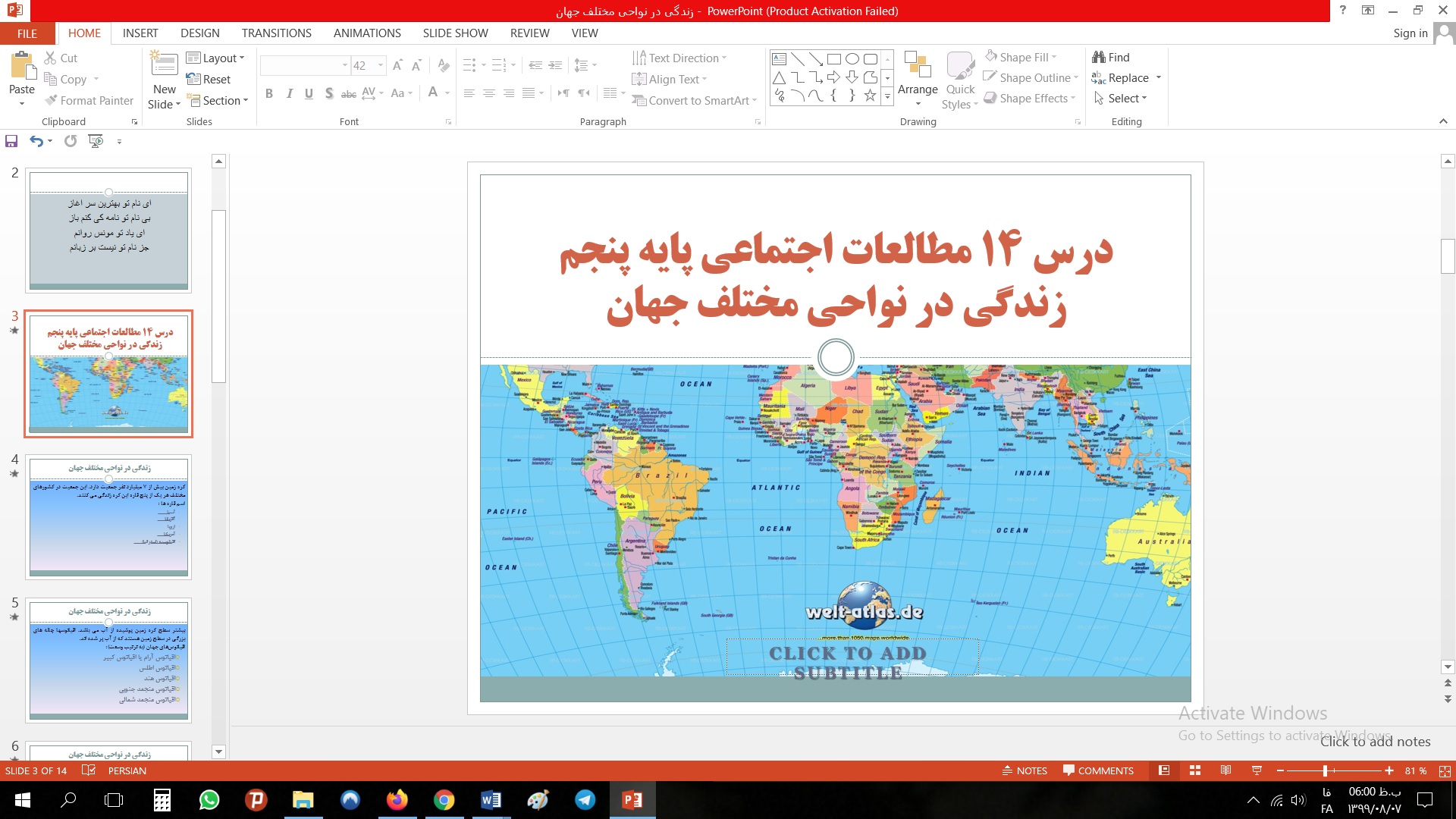Click the New Slide icon
Screen dimensions: 1456x819
coord(165,65)
